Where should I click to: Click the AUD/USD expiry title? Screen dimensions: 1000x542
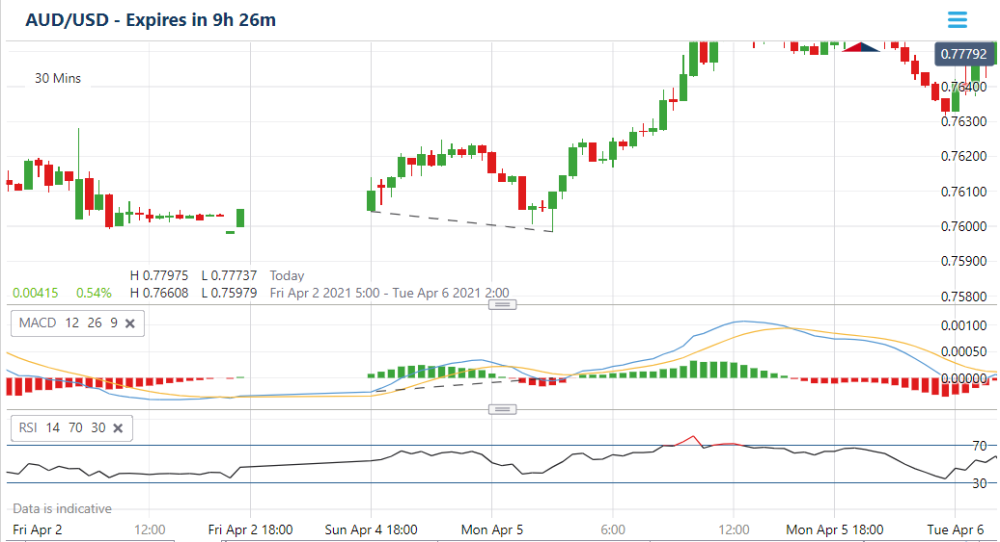click(151, 20)
